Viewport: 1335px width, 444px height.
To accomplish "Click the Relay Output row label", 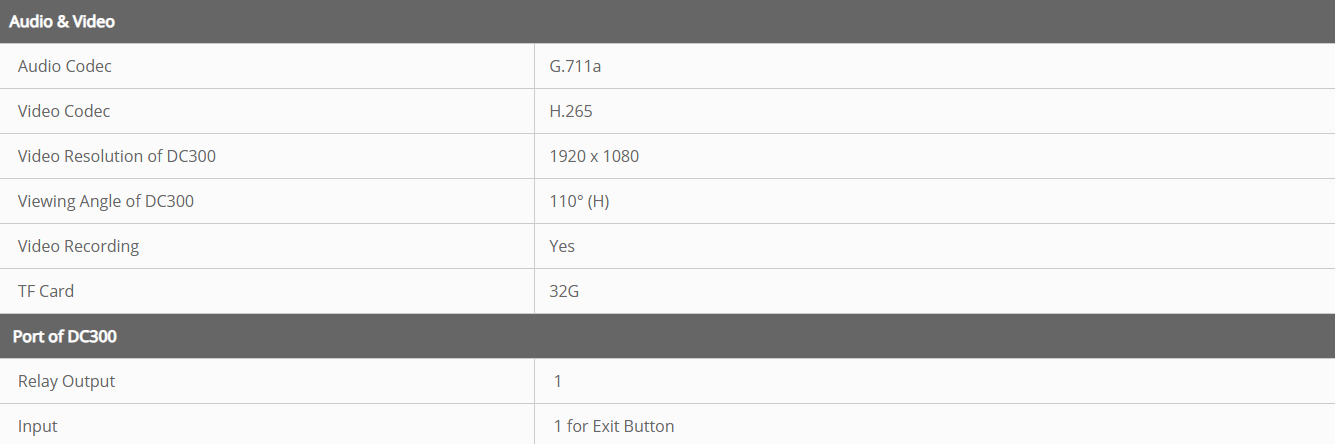I will pyautogui.click(x=66, y=381).
